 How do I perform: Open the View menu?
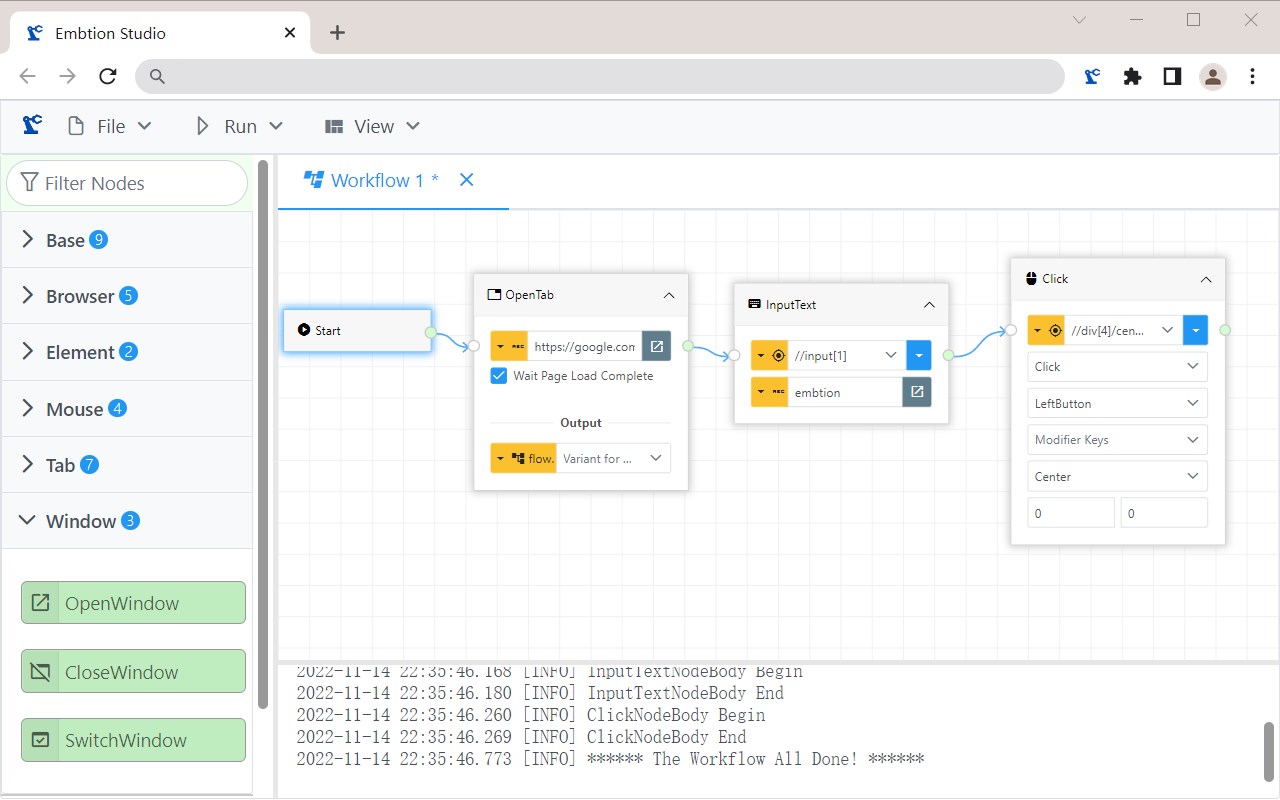pos(372,126)
